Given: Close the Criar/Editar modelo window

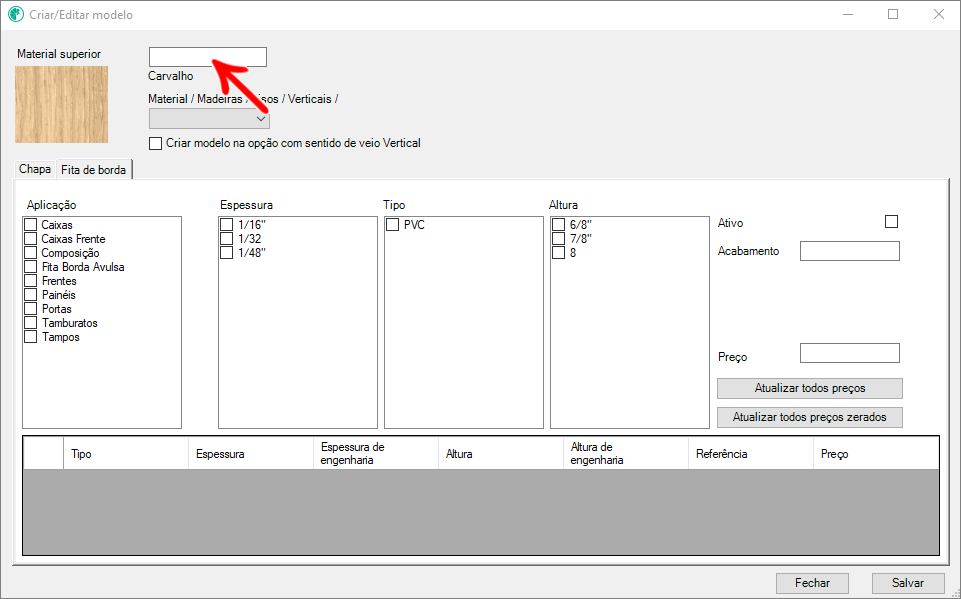Looking at the screenshot, I should pos(938,14).
